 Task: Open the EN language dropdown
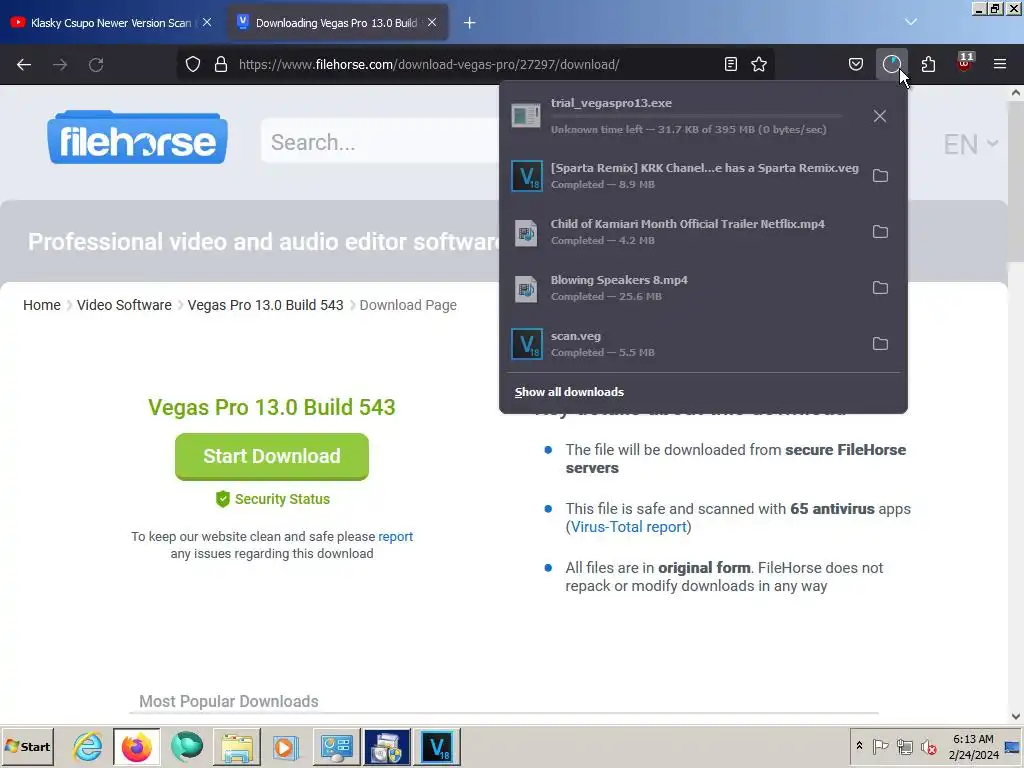970,144
